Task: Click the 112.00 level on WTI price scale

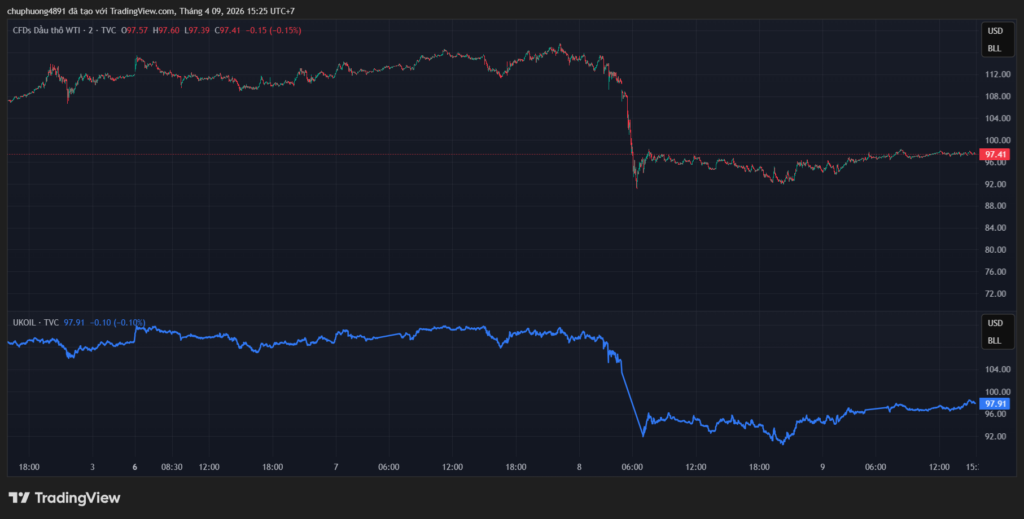Action: [994, 75]
